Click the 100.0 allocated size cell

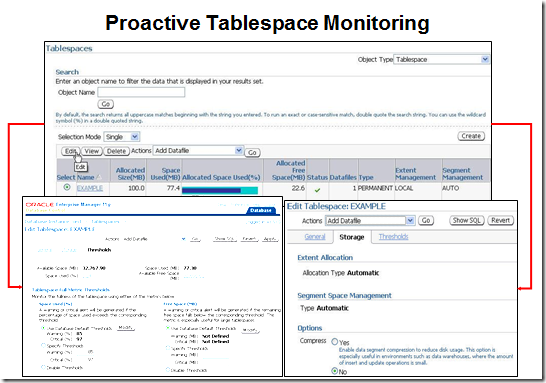click(x=136, y=188)
